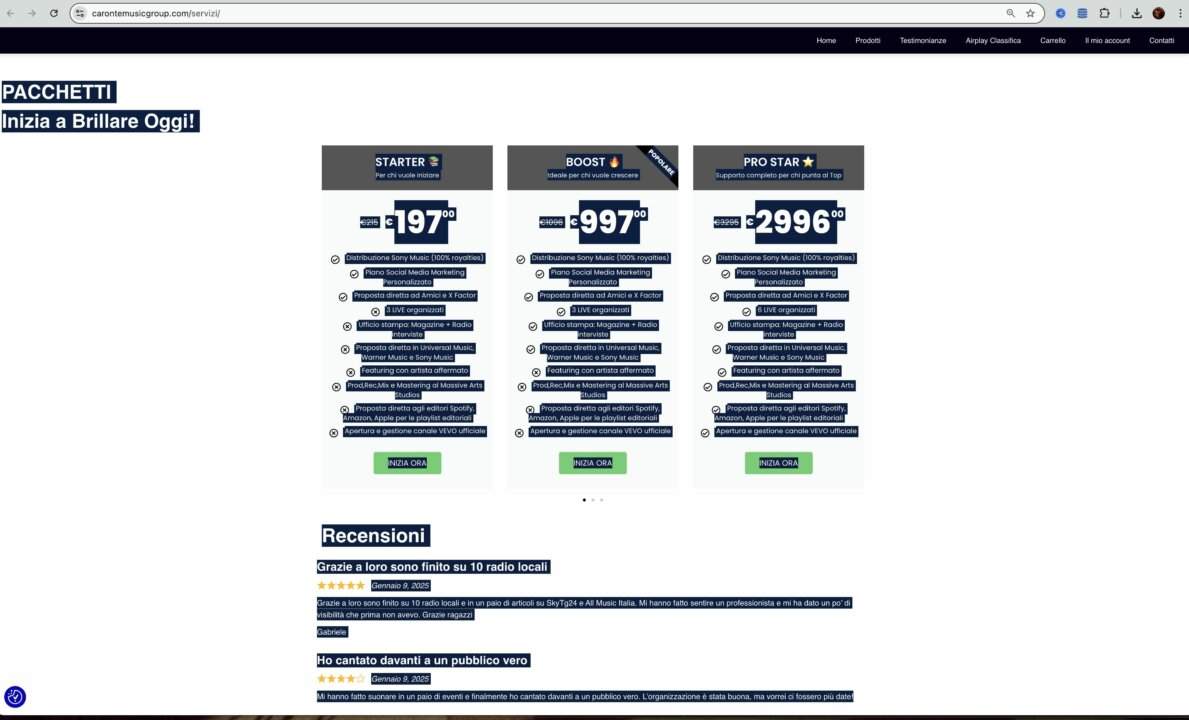Open the Prodotti menu item
This screenshot has height=720, width=1189.
(x=867, y=41)
